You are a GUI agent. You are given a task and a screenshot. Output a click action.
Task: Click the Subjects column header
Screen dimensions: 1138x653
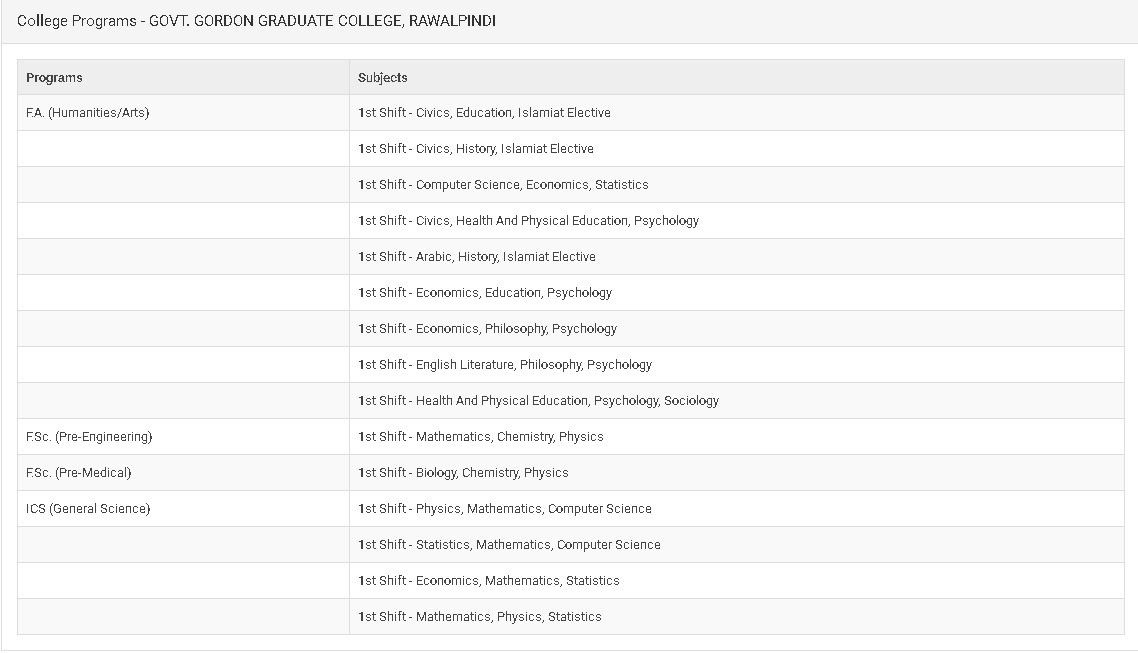coord(383,77)
